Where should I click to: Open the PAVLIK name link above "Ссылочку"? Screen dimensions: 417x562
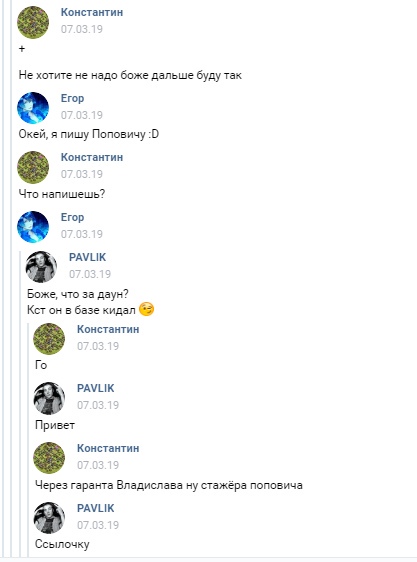(95, 508)
